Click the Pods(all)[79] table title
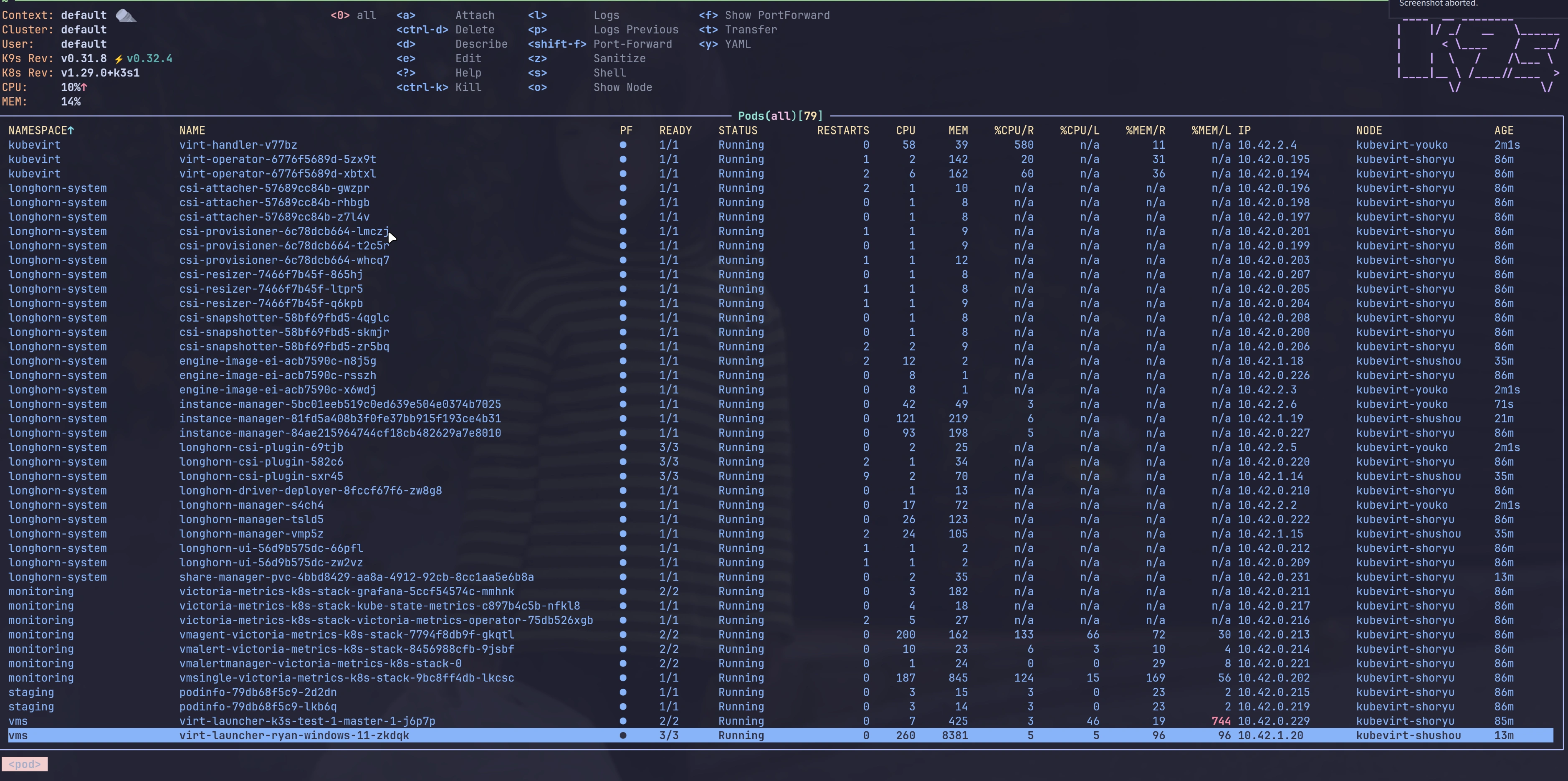The image size is (1568, 781). [x=780, y=116]
